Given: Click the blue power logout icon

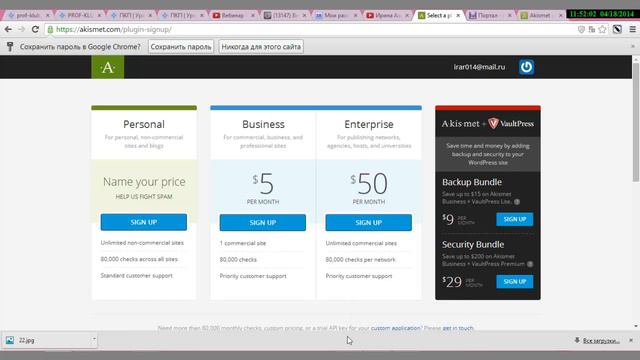Looking at the screenshot, I should pyautogui.click(x=526, y=67).
